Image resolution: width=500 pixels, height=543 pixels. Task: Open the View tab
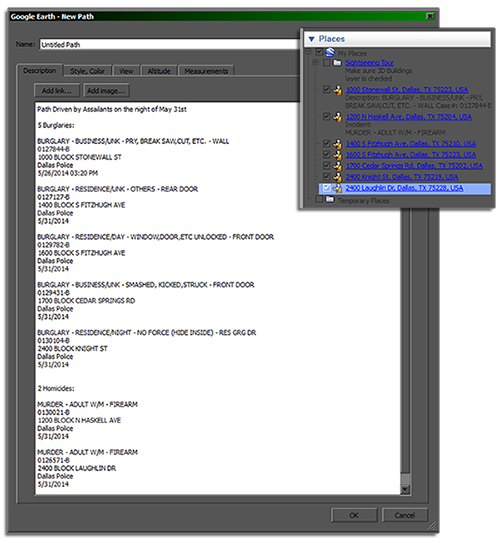point(126,71)
